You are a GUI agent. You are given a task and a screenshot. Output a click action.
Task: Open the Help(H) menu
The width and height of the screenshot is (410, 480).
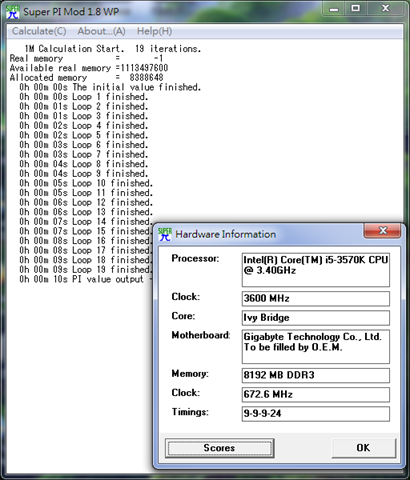pyautogui.click(x=154, y=31)
